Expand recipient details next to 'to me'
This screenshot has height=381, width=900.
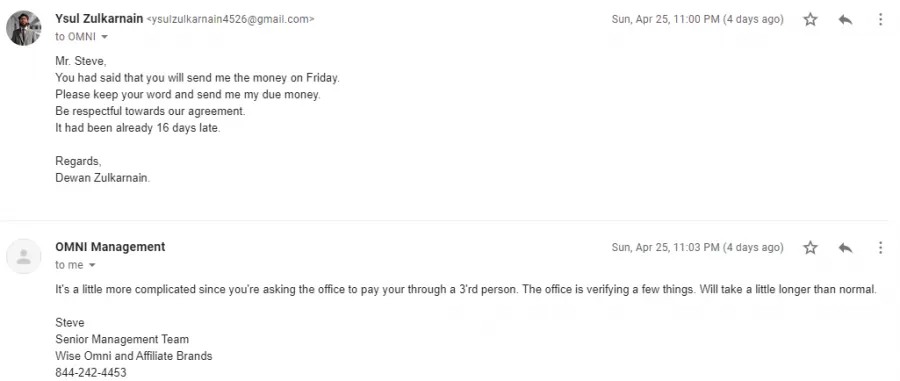pos(92,265)
